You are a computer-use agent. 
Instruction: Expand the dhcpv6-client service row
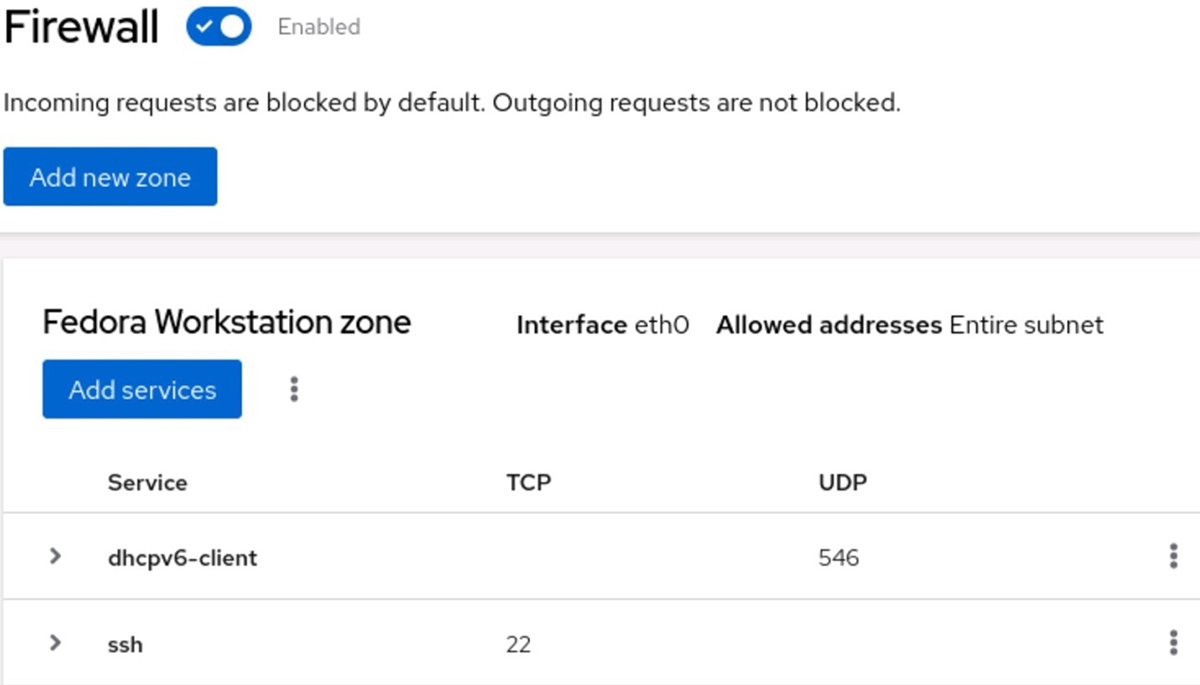point(56,556)
